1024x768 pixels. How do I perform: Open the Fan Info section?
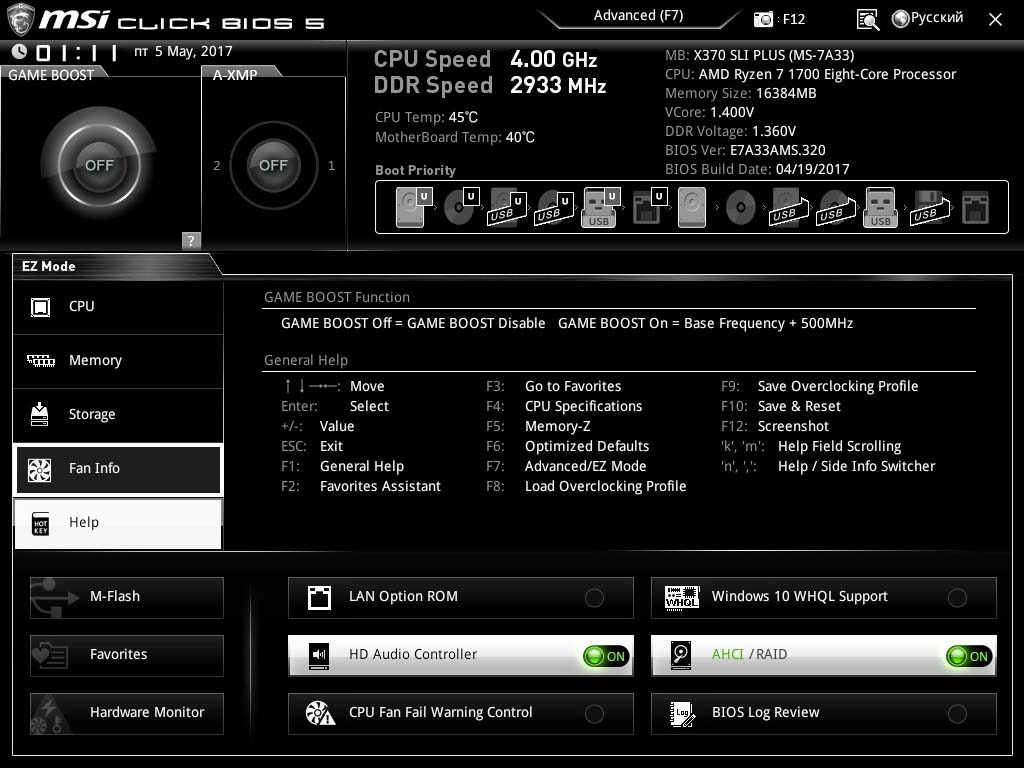(x=118, y=469)
